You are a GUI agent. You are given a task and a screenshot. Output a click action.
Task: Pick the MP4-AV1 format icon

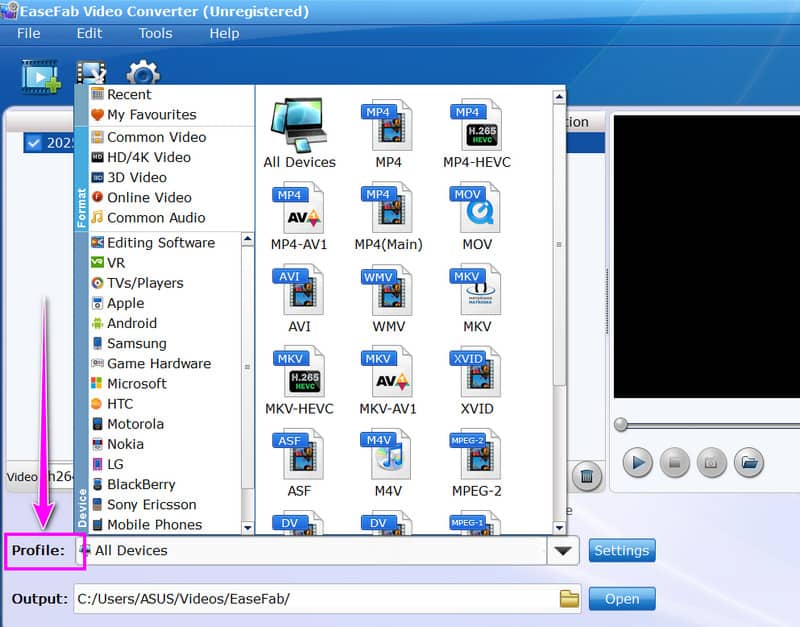tap(299, 208)
